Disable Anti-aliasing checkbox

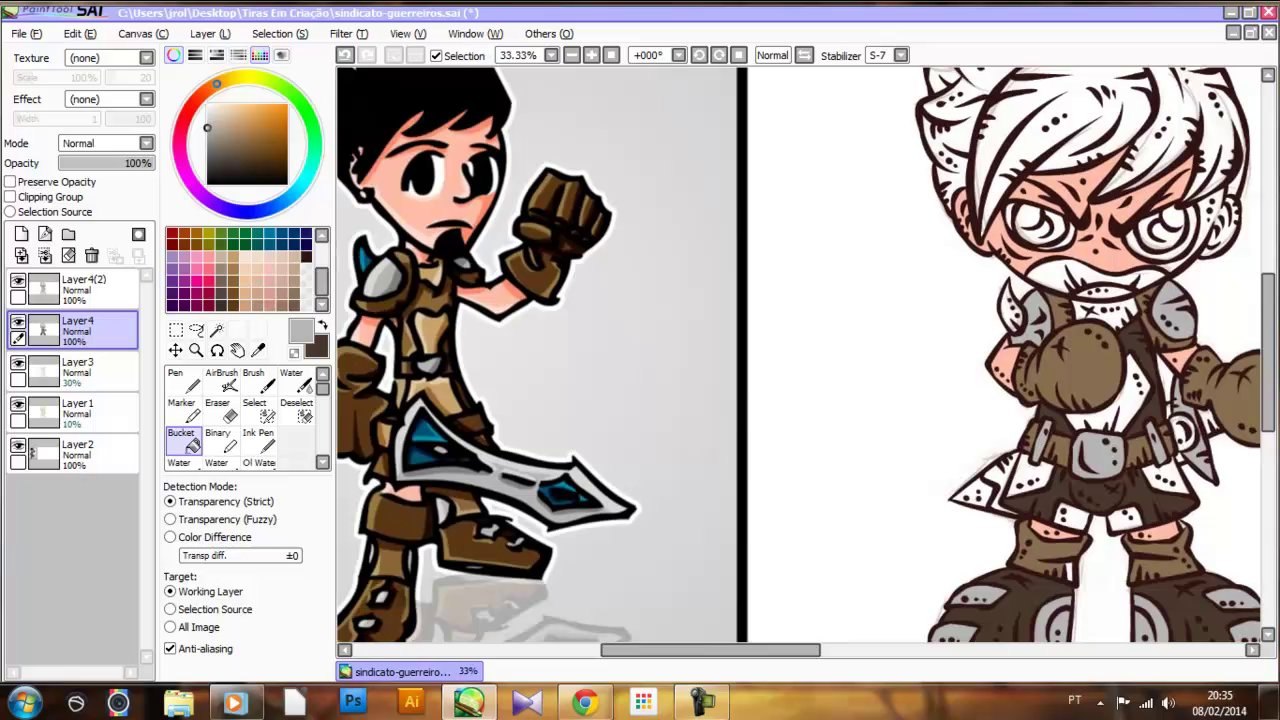click(170, 648)
